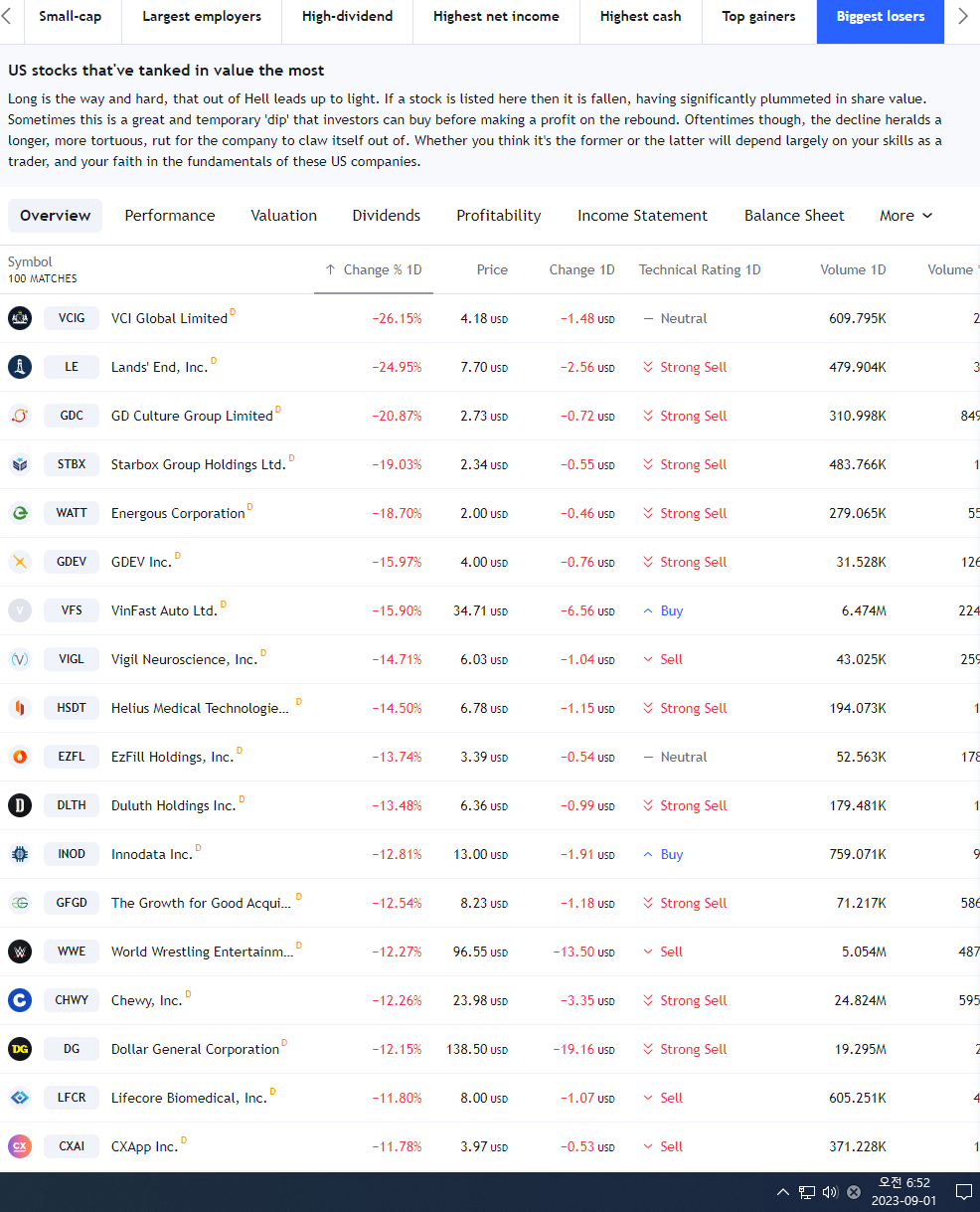Image resolution: width=980 pixels, height=1212 pixels.
Task: Open Dollar General Corporation link
Action: pyautogui.click(x=195, y=1049)
